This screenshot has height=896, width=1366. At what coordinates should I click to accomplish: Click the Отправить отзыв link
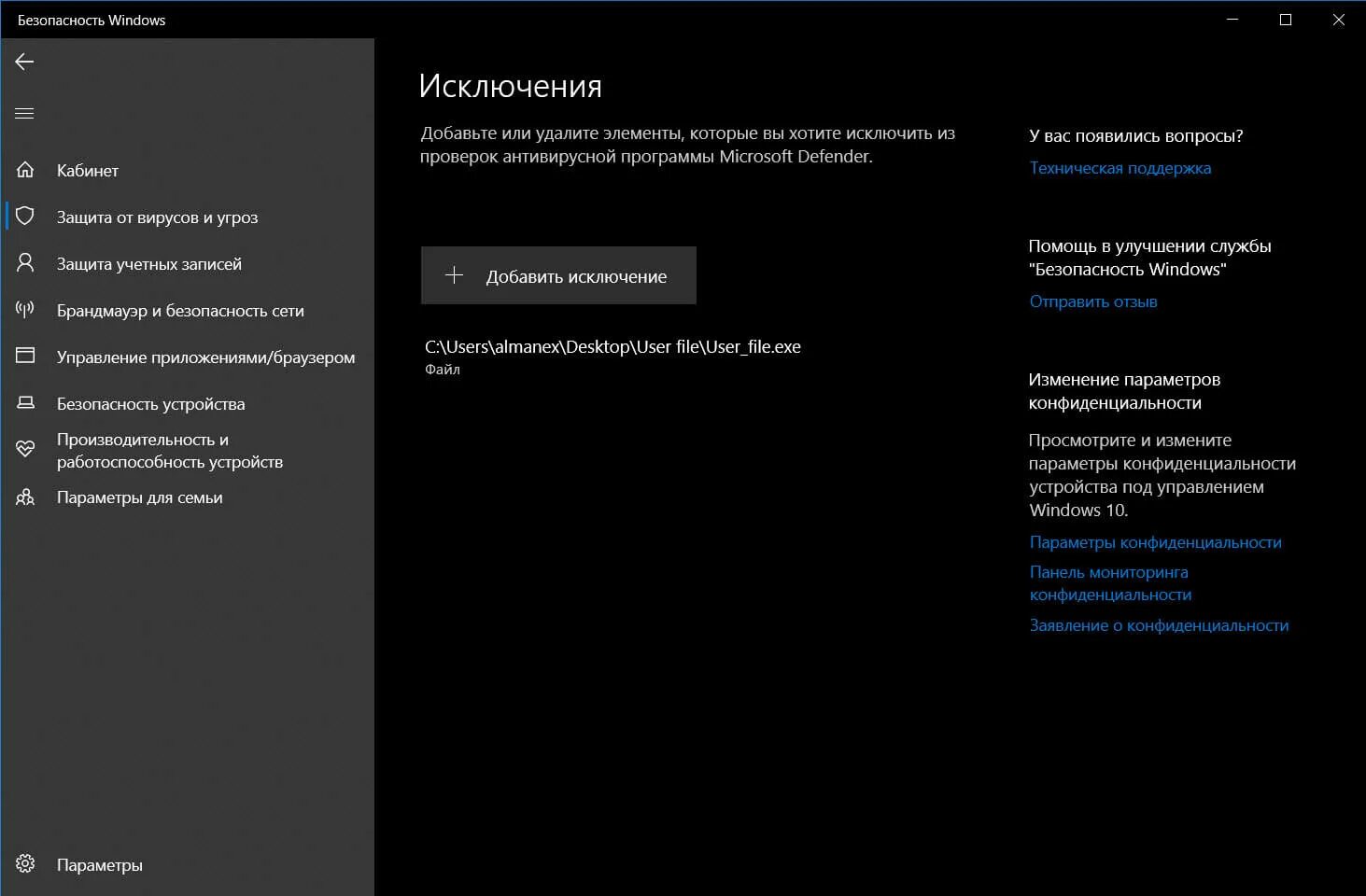coord(1092,301)
